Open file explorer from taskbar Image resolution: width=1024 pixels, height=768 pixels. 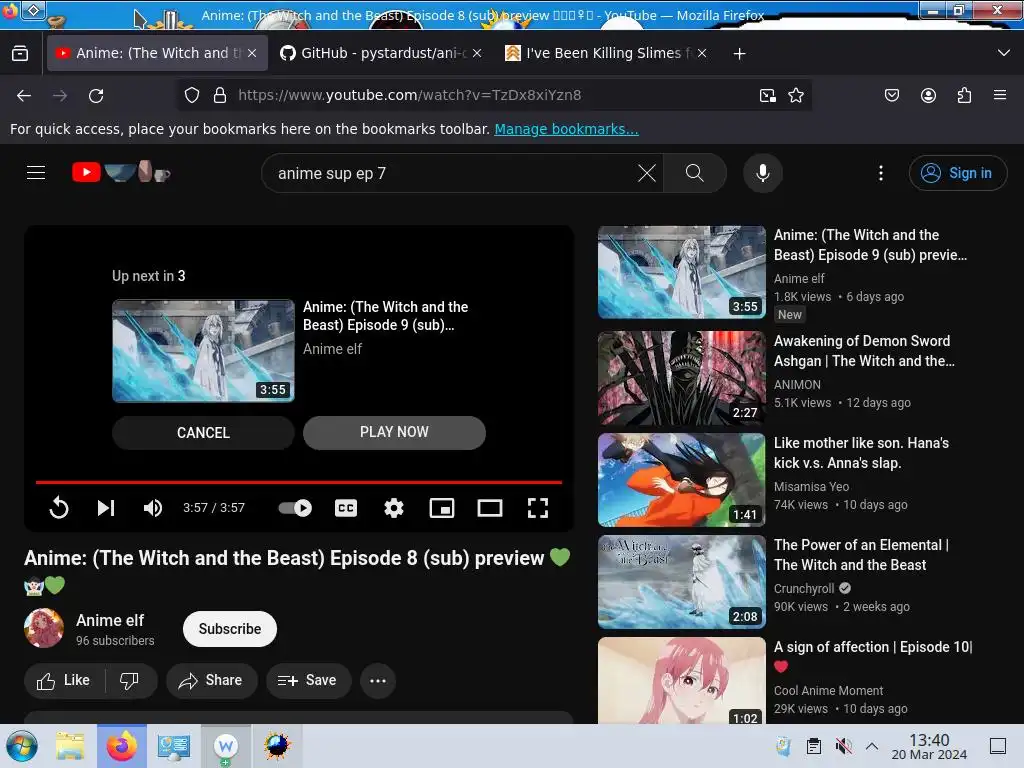click(70, 746)
